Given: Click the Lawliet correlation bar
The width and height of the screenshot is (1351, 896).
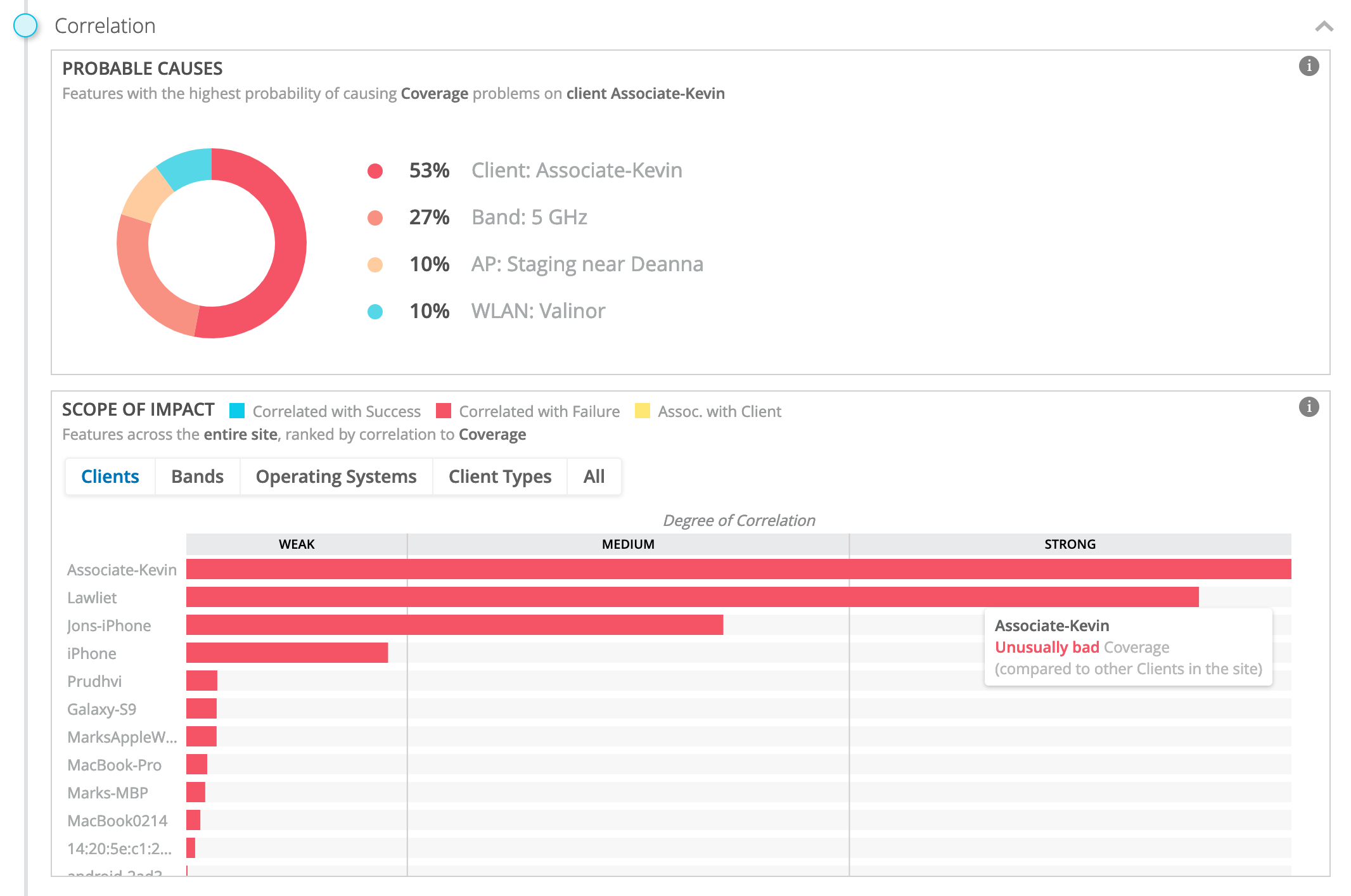Looking at the screenshot, I should pos(692,597).
